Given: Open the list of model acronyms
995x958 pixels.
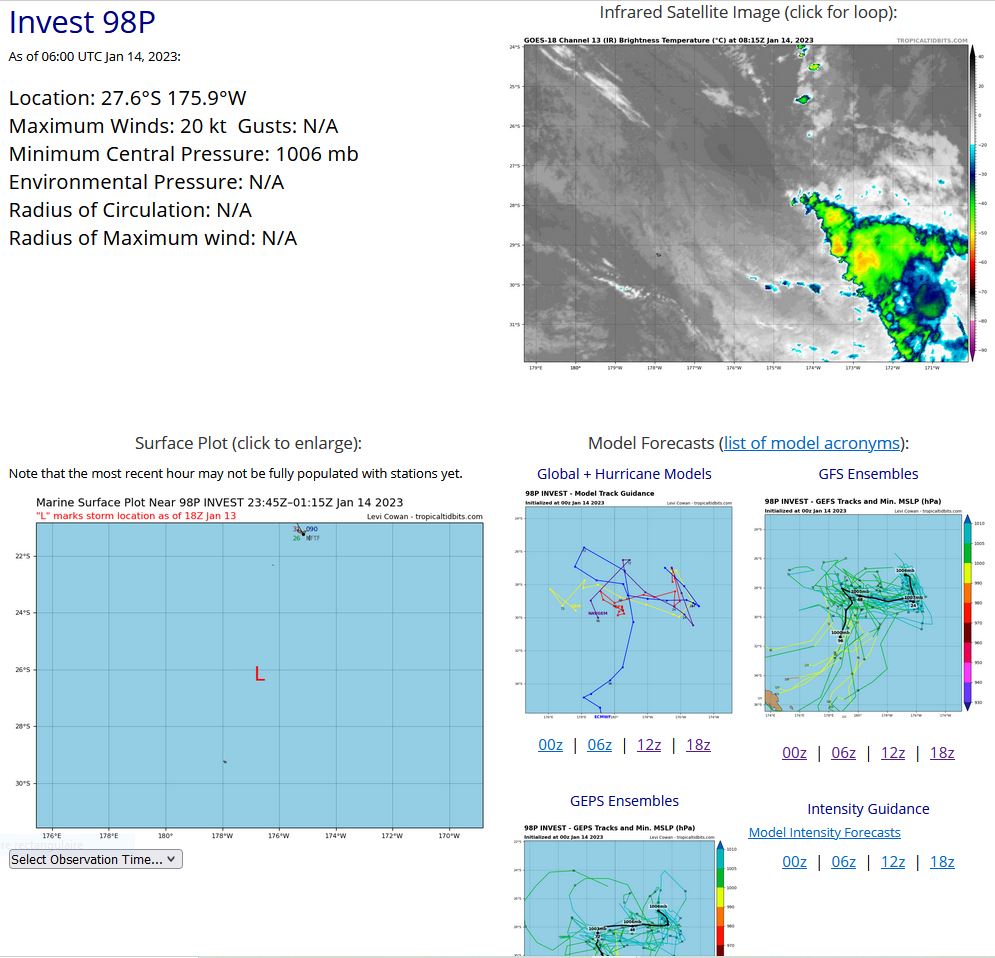Looking at the screenshot, I should [811, 443].
